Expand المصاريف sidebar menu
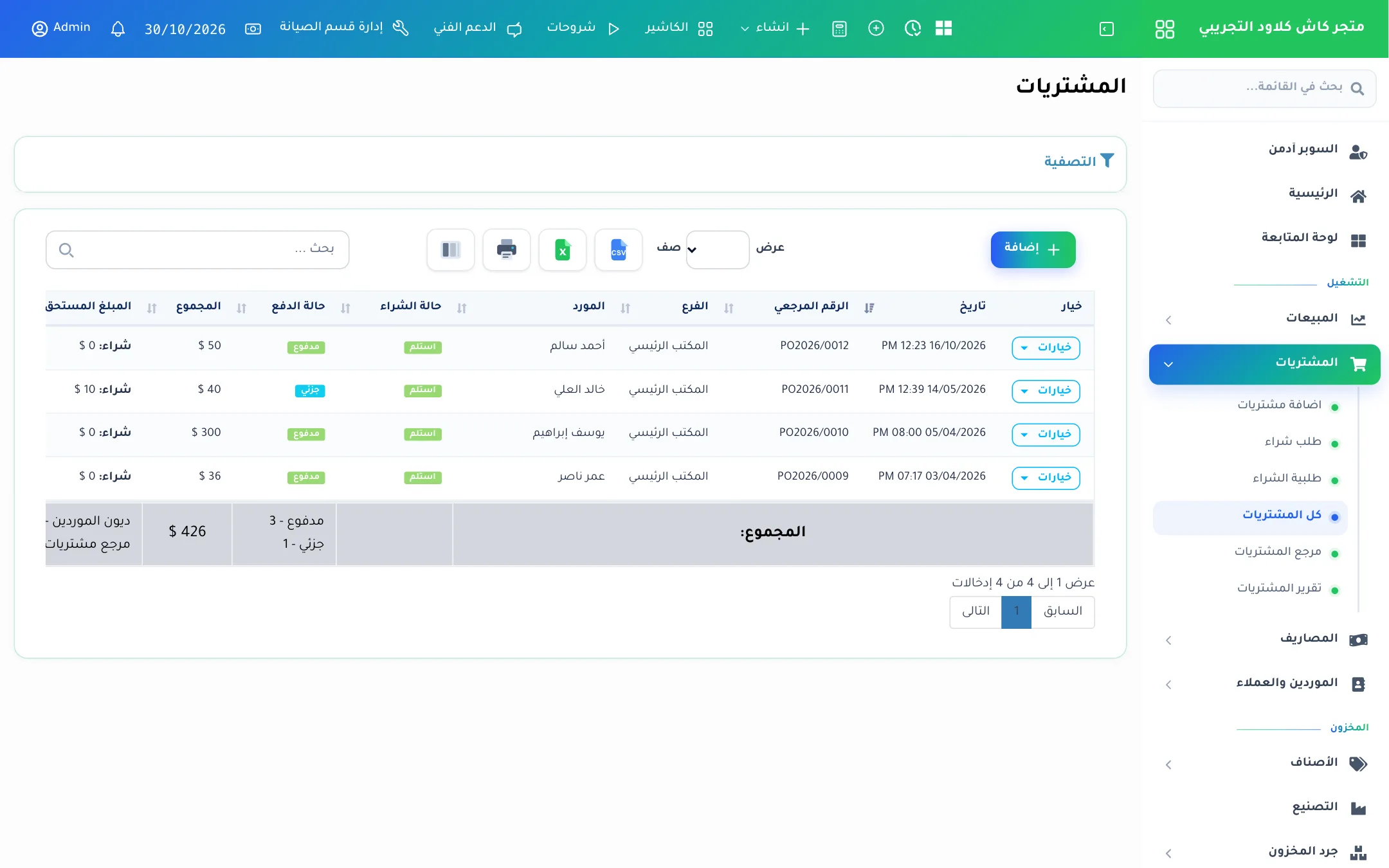This screenshot has width=1389, height=868. click(1264, 639)
